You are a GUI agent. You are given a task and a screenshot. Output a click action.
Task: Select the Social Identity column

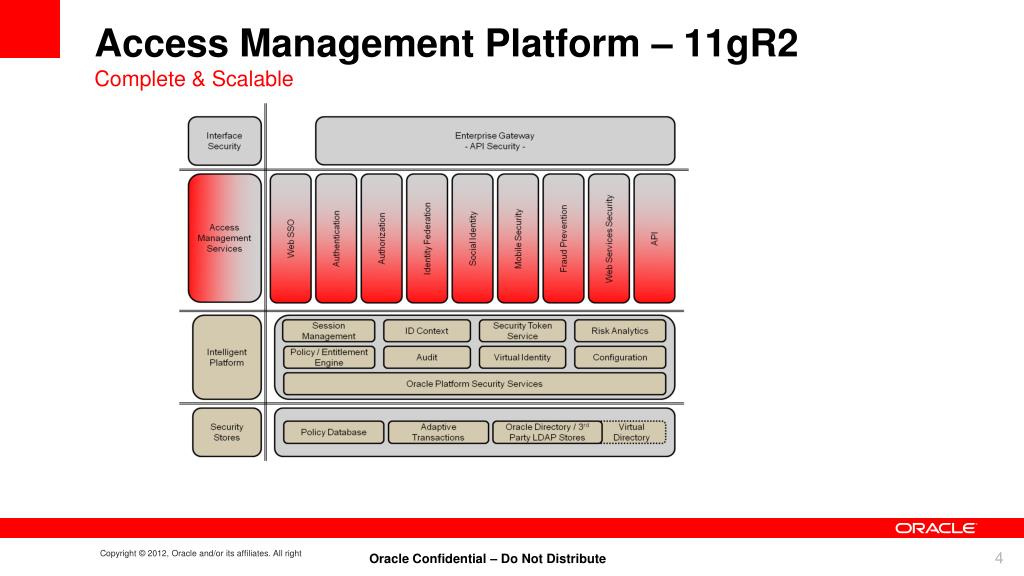click(x=473, y=238)
